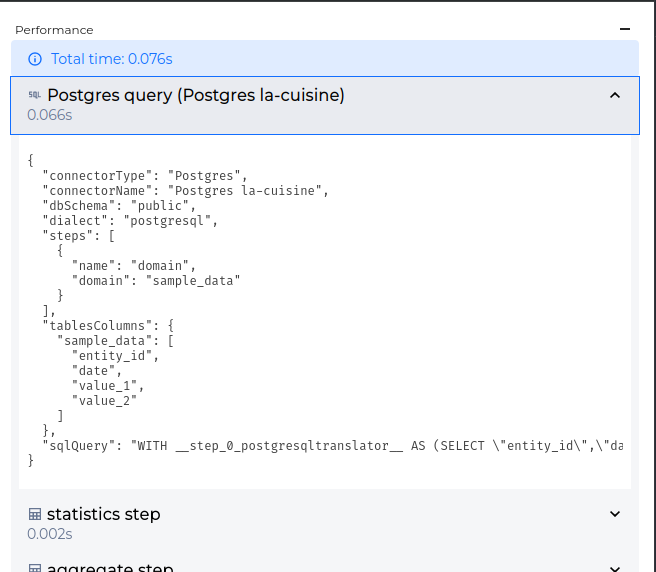The height and width of the screenshot is (572, 656).
Task: Click the Performance section label
Action: tap(54, 30)
